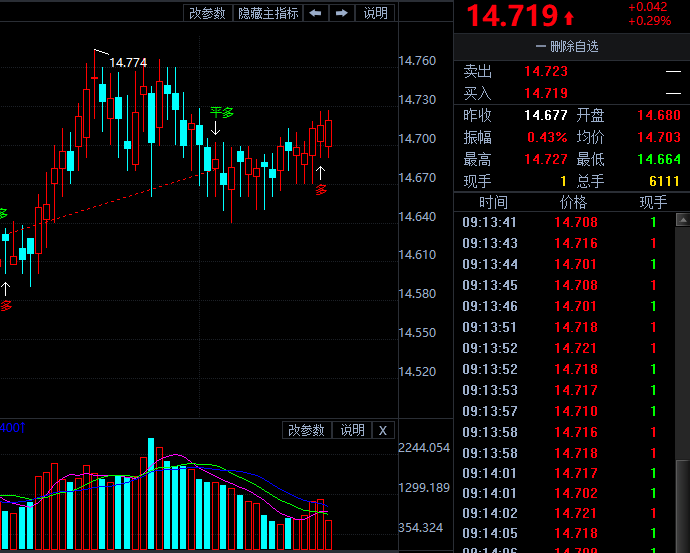Click the 最高 value 14.727

tap(546, 159)
